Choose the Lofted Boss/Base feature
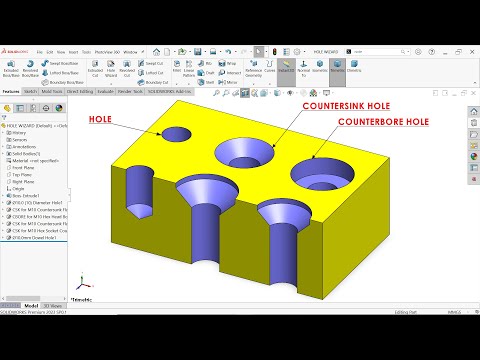Image resolution: width=480 pixels, height=360 pixels. click(61, 73)
